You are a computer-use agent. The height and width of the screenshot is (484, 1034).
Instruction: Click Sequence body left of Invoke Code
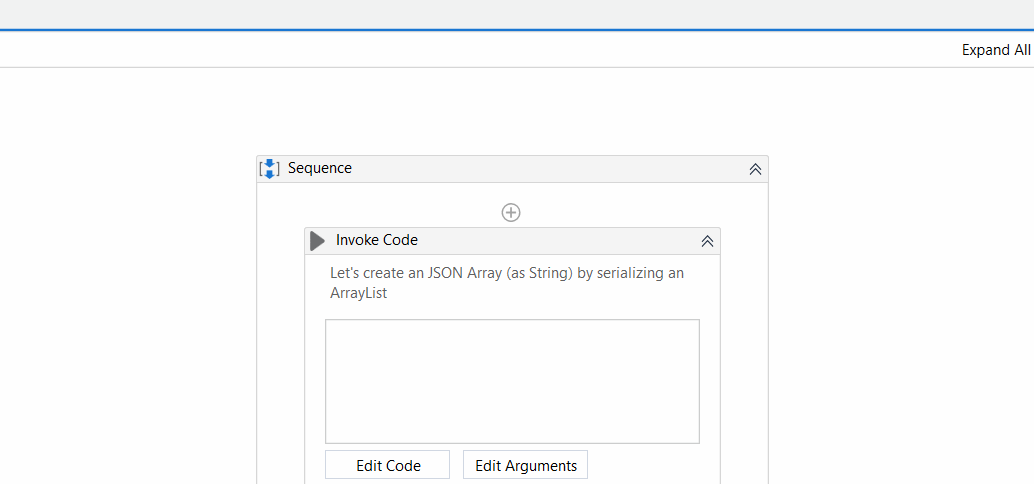(x=280, y=350)
